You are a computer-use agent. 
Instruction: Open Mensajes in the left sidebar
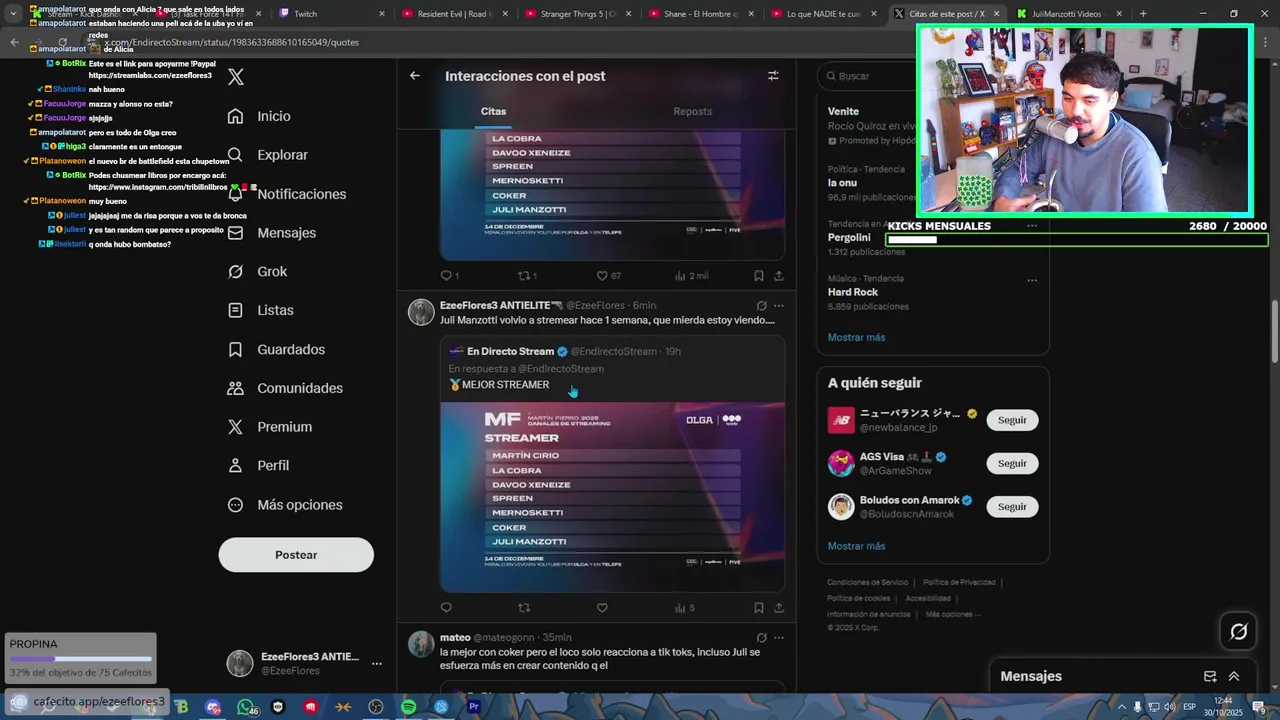tap(271, 233)
